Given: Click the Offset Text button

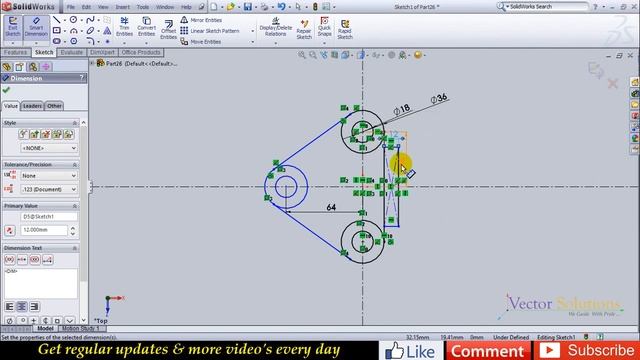Looking at the screenshot, I should [48, 260].
